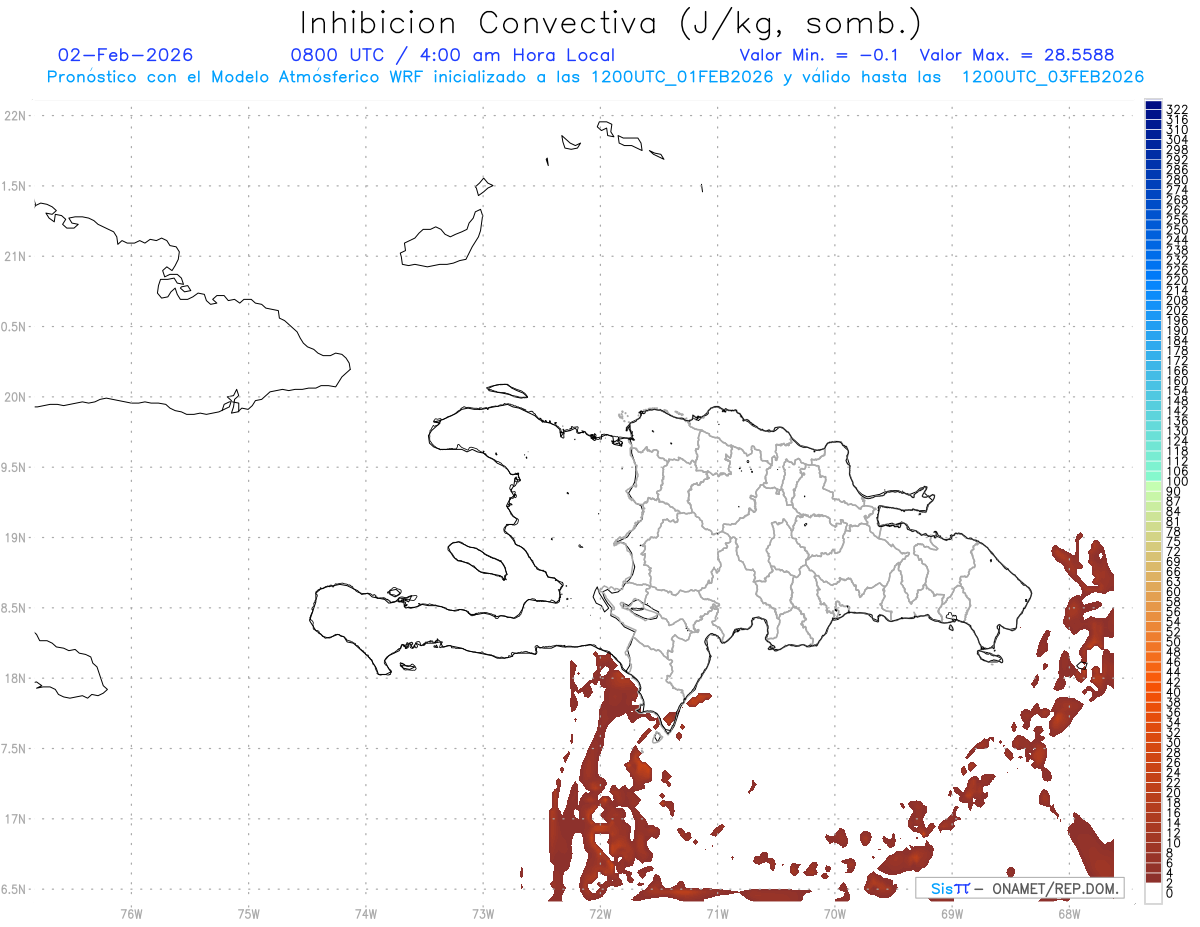Click the "1200UTC_03FEB2026" valid-until time

coord(1053,77)
